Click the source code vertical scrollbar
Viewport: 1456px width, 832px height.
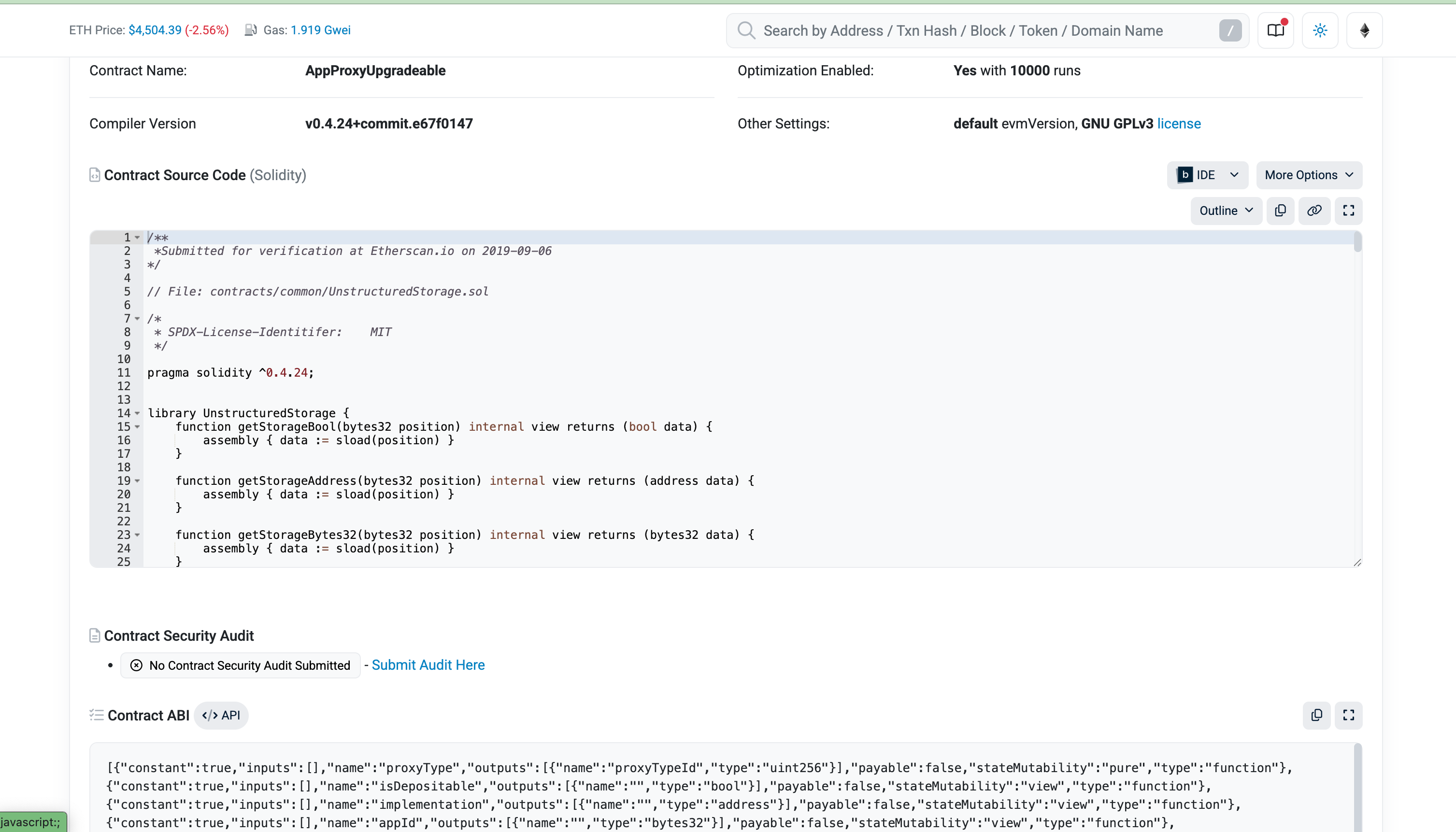[1357, 243]
